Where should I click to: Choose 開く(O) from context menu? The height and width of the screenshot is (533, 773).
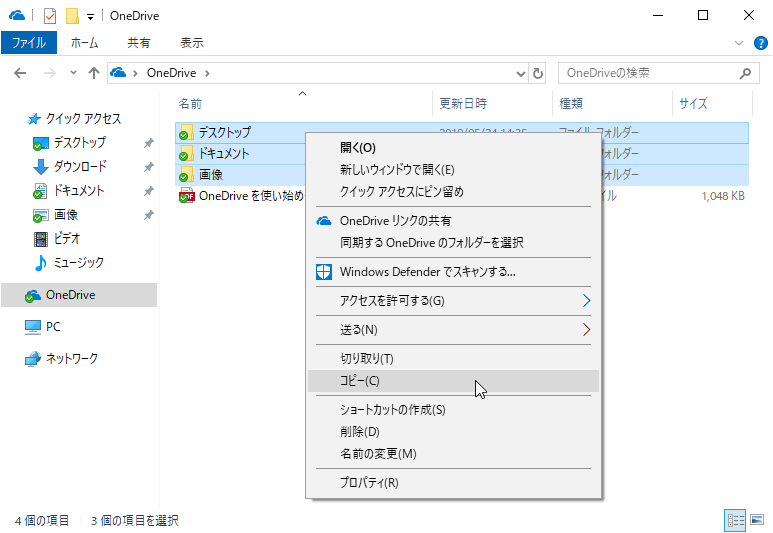(x=453, y=147)
